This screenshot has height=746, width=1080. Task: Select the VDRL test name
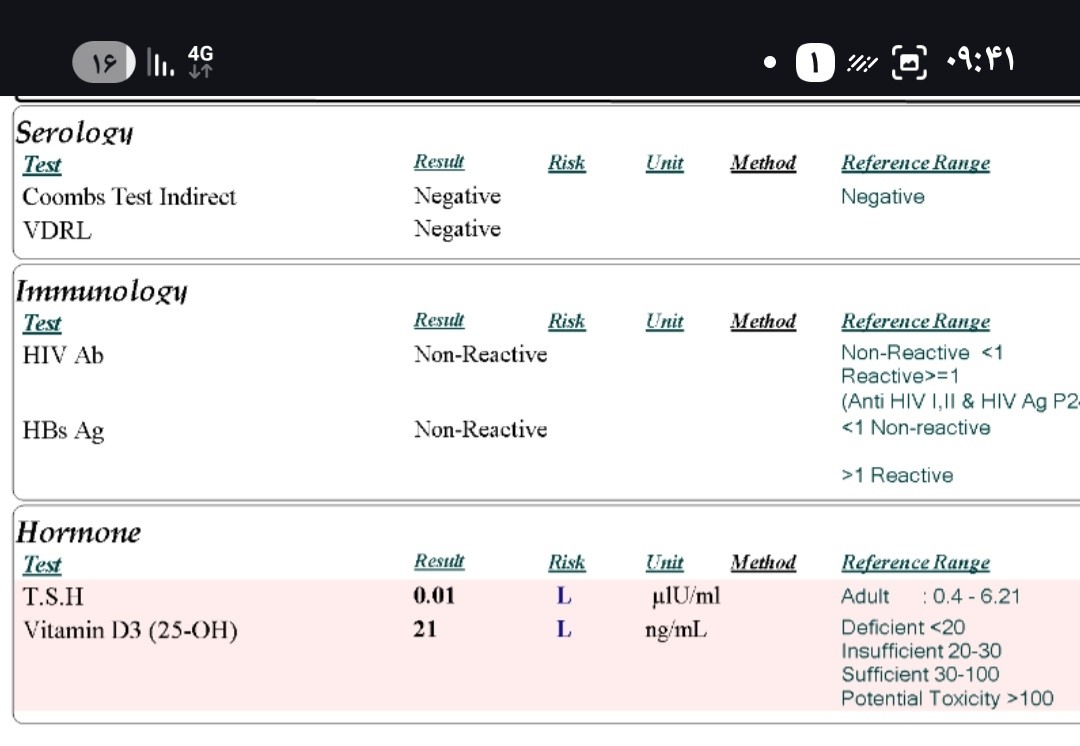point(57,230)
